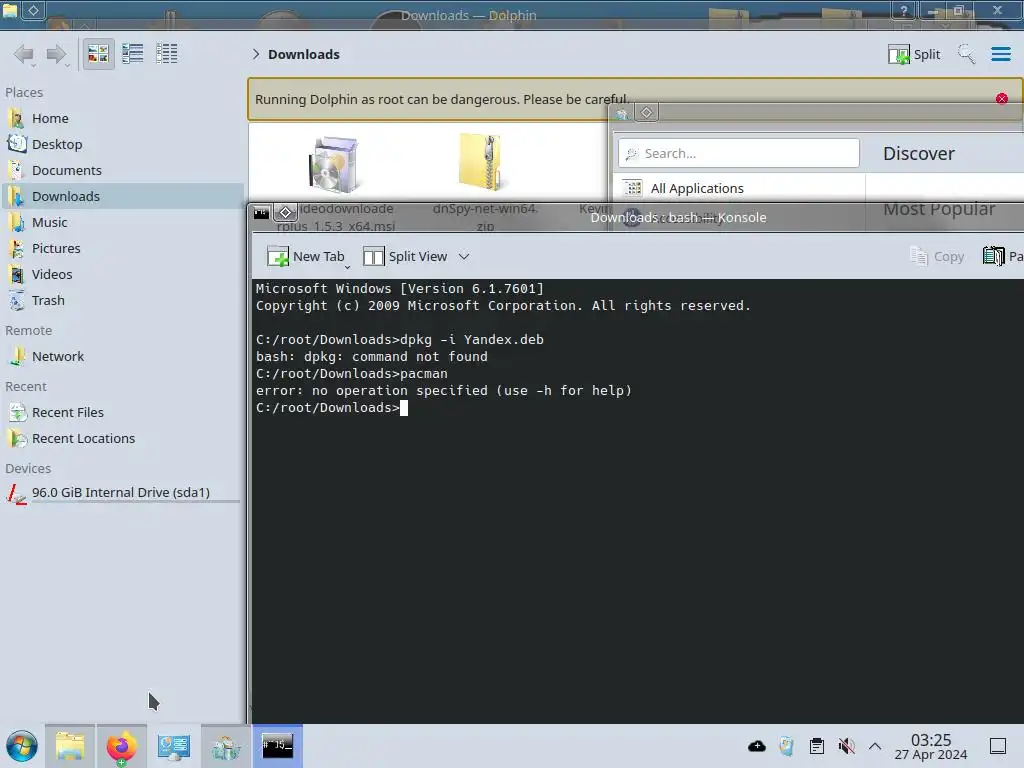
Task: Click the Paste icon in Konsole
Action: click(994, 257)
